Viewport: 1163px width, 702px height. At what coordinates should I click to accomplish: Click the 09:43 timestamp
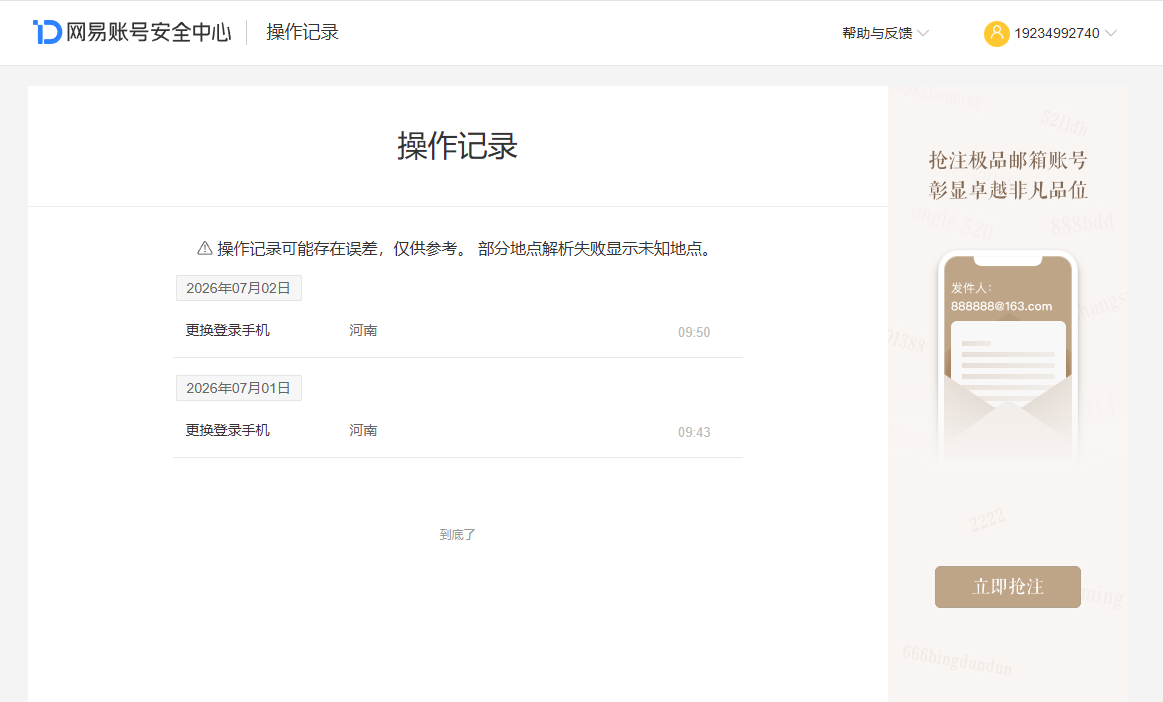point(693,433)
